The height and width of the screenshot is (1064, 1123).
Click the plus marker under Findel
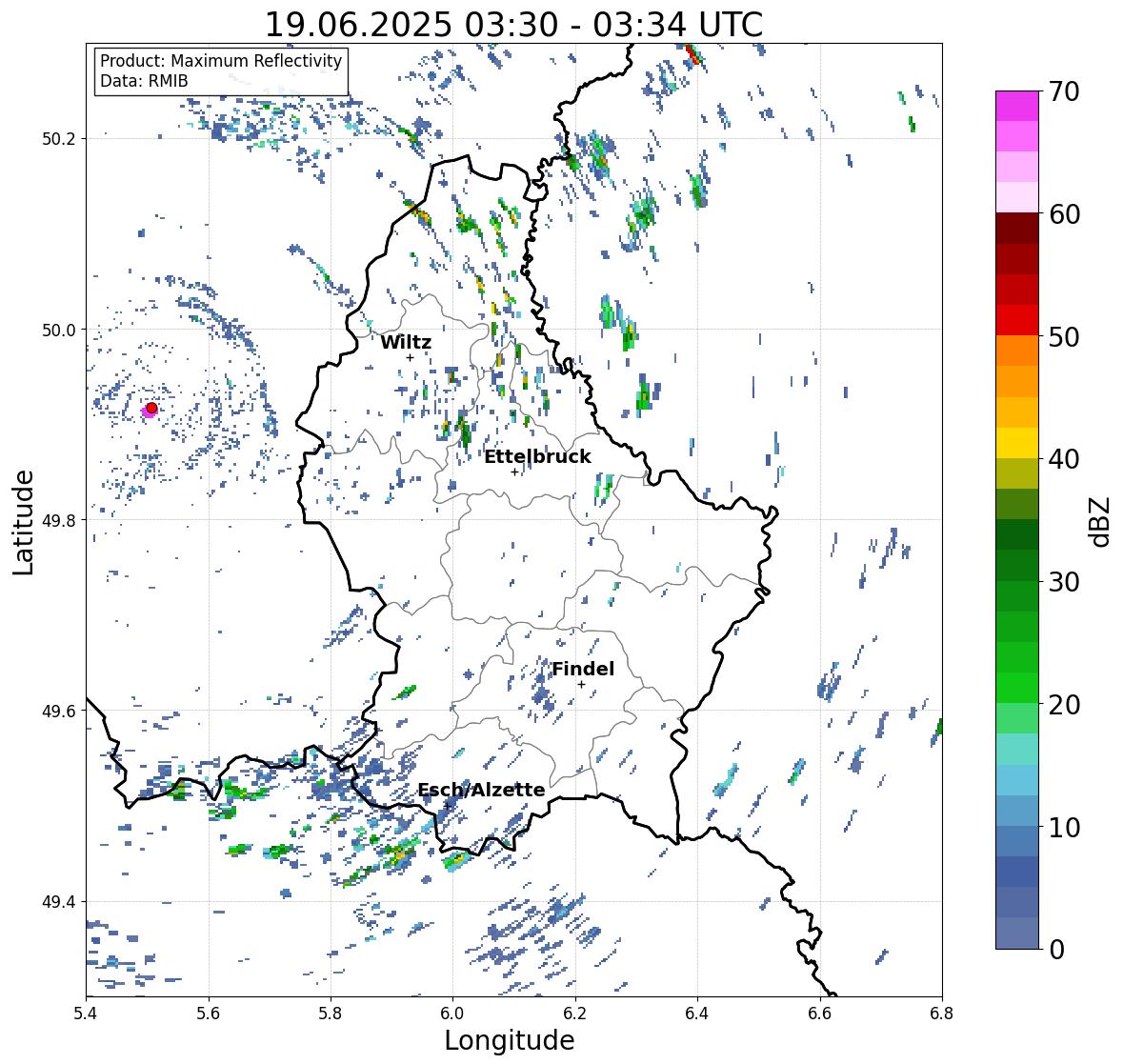[x=582, y=685]
